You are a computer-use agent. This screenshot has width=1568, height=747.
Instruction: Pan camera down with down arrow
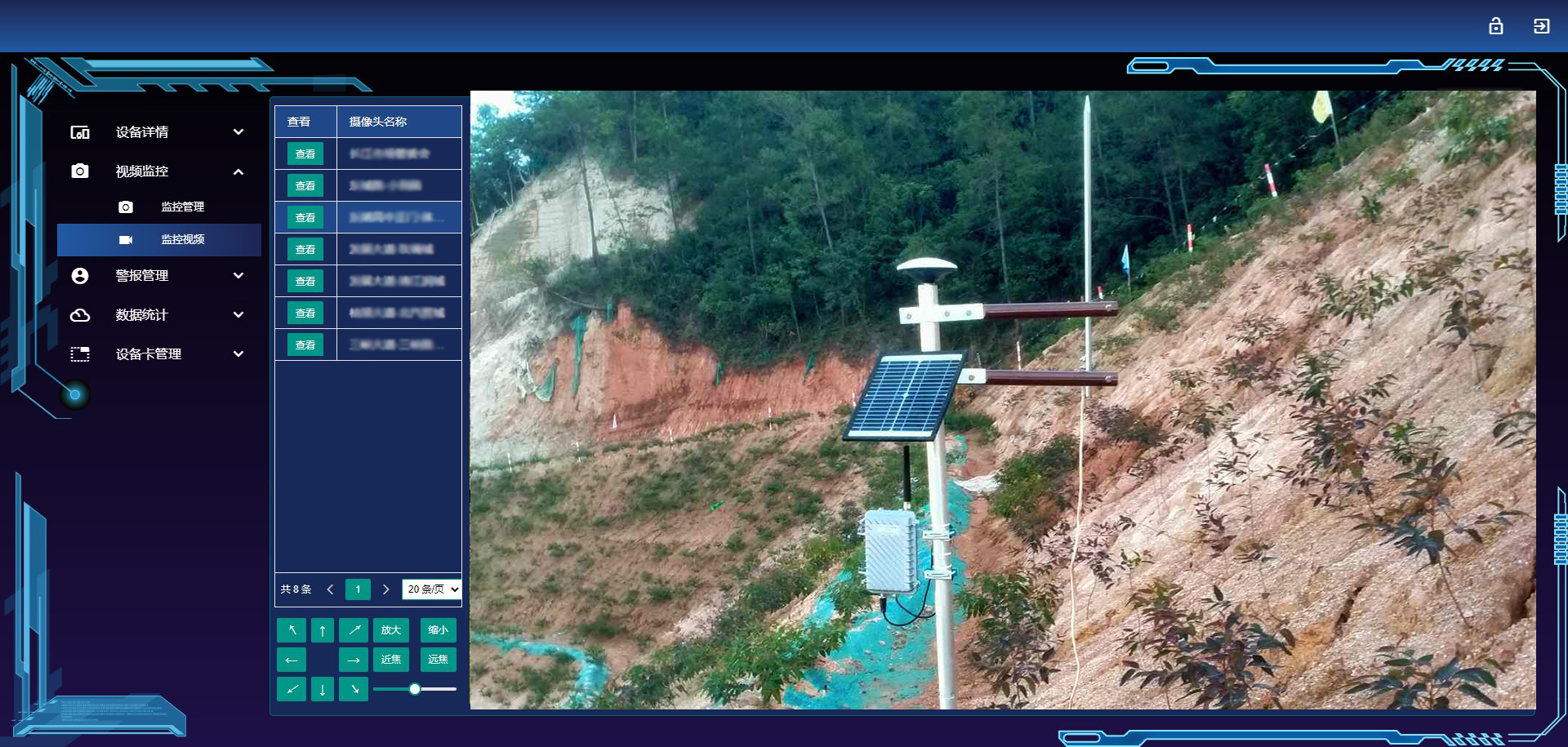tap(323, 689)
